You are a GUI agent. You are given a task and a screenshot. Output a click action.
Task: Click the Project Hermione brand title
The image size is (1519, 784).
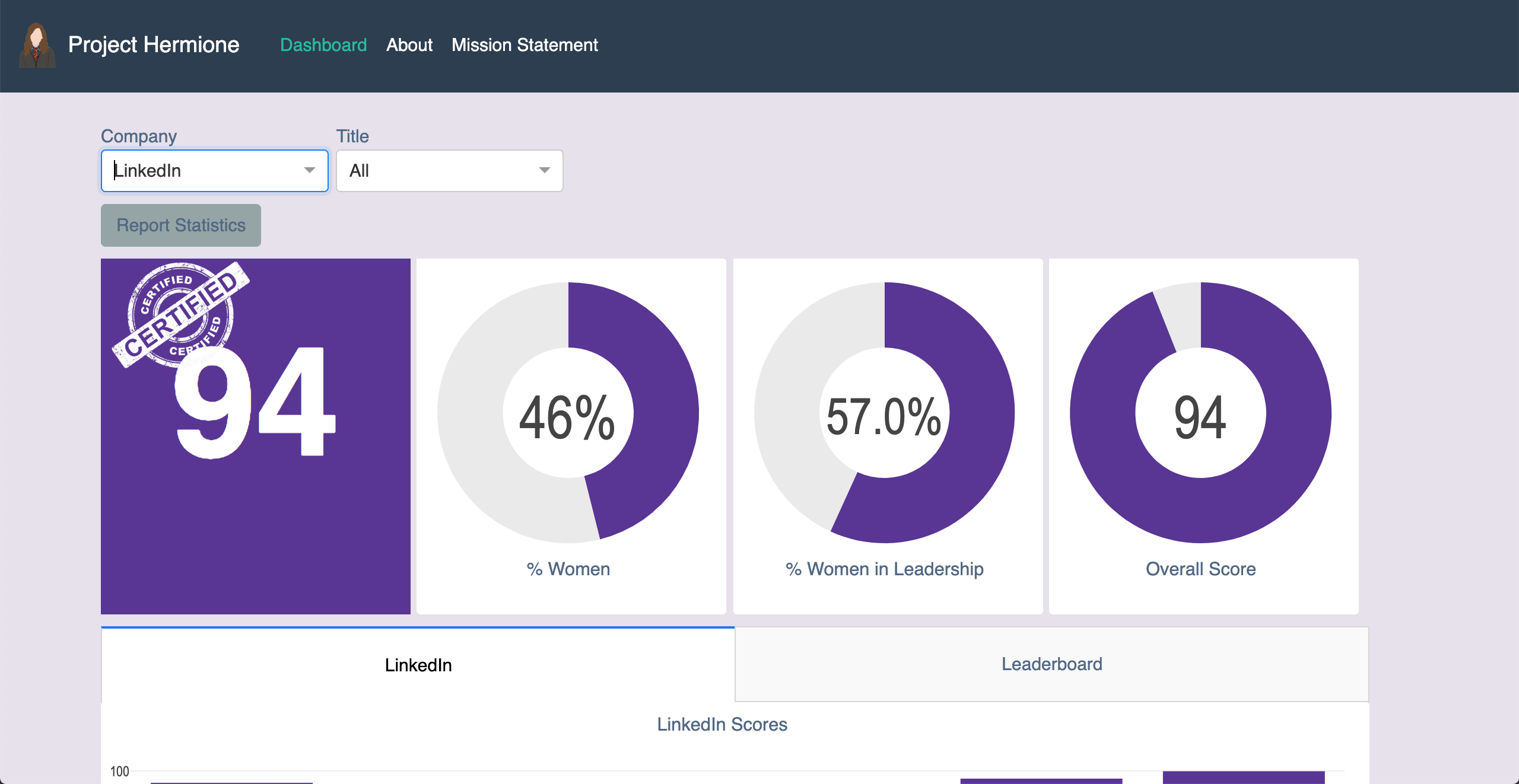154,45
